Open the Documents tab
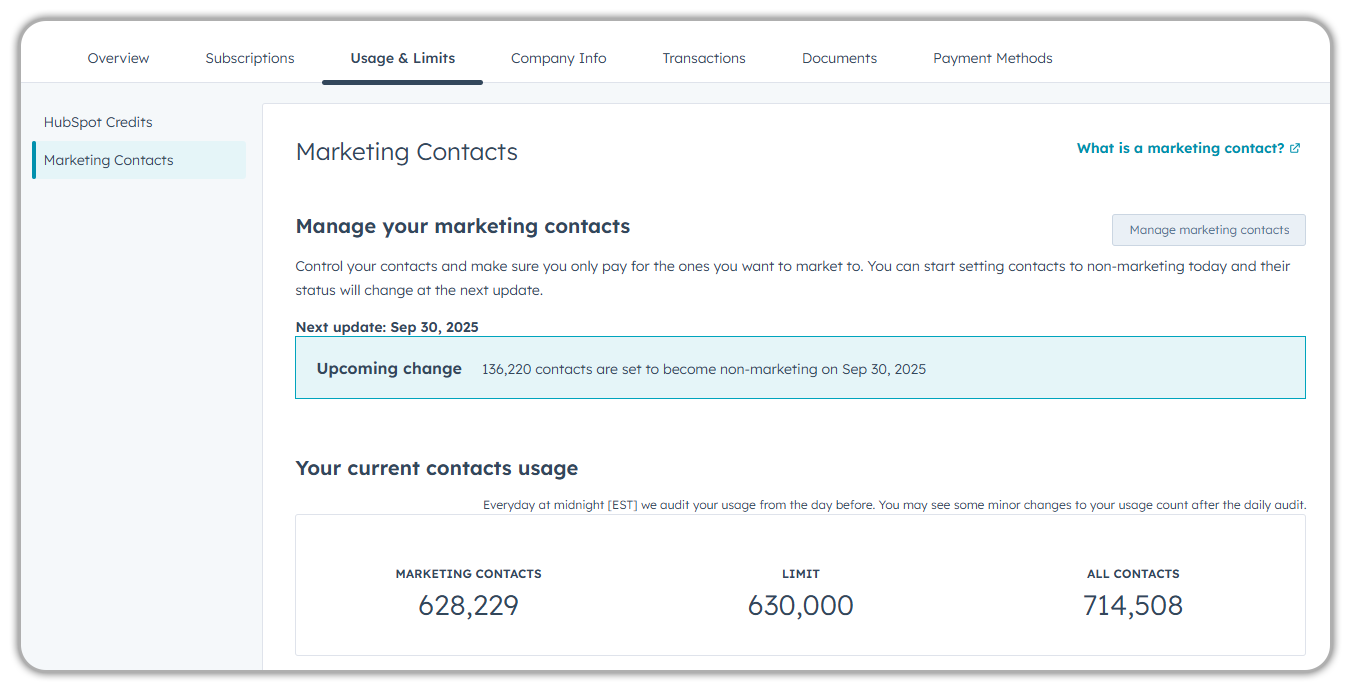Image resolution: width=1351 pixels, height=691 pixels. click(x=839, y=58)
